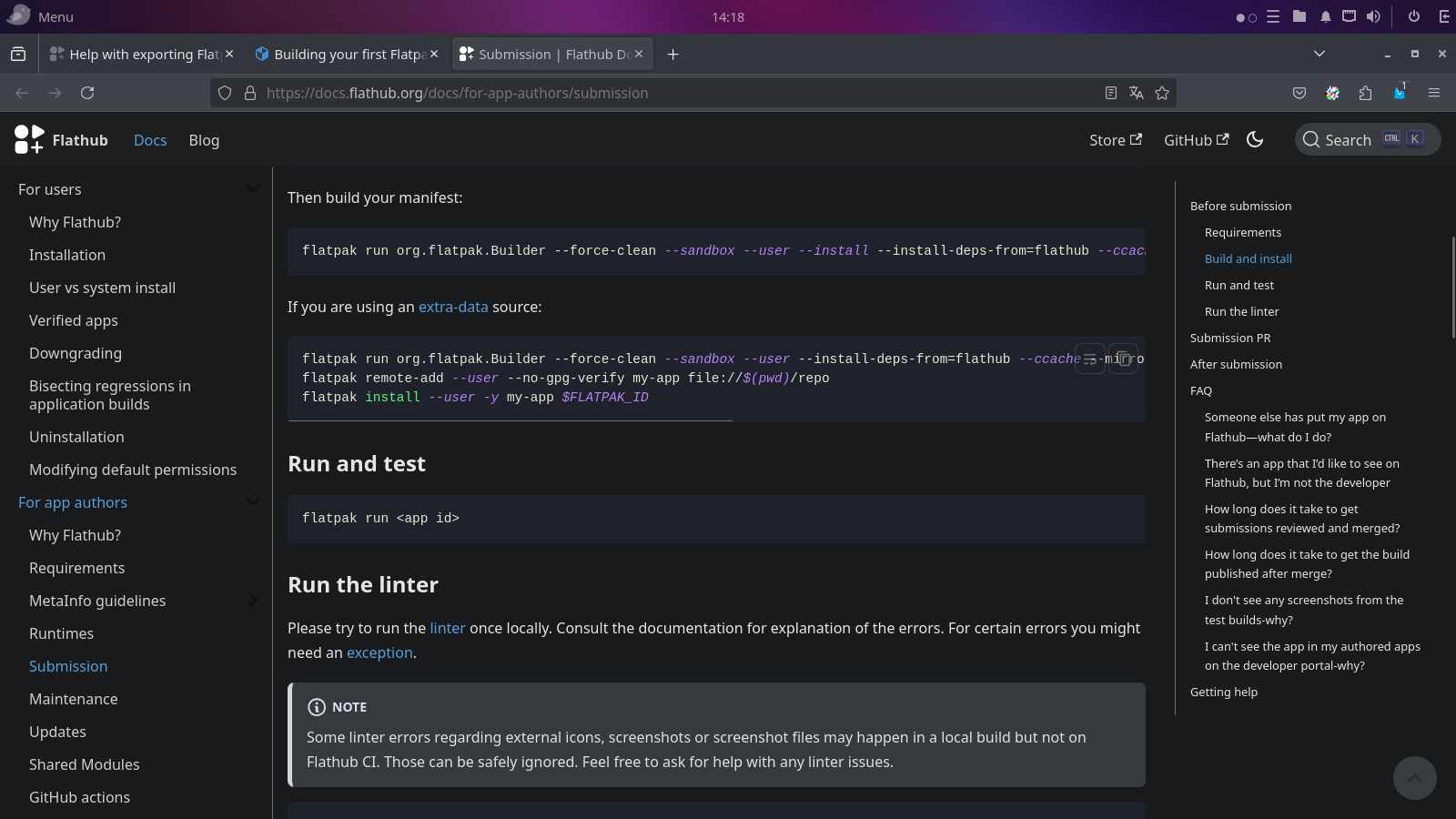
Task: Open the GitHub external link
Action: click(1197, 140)
